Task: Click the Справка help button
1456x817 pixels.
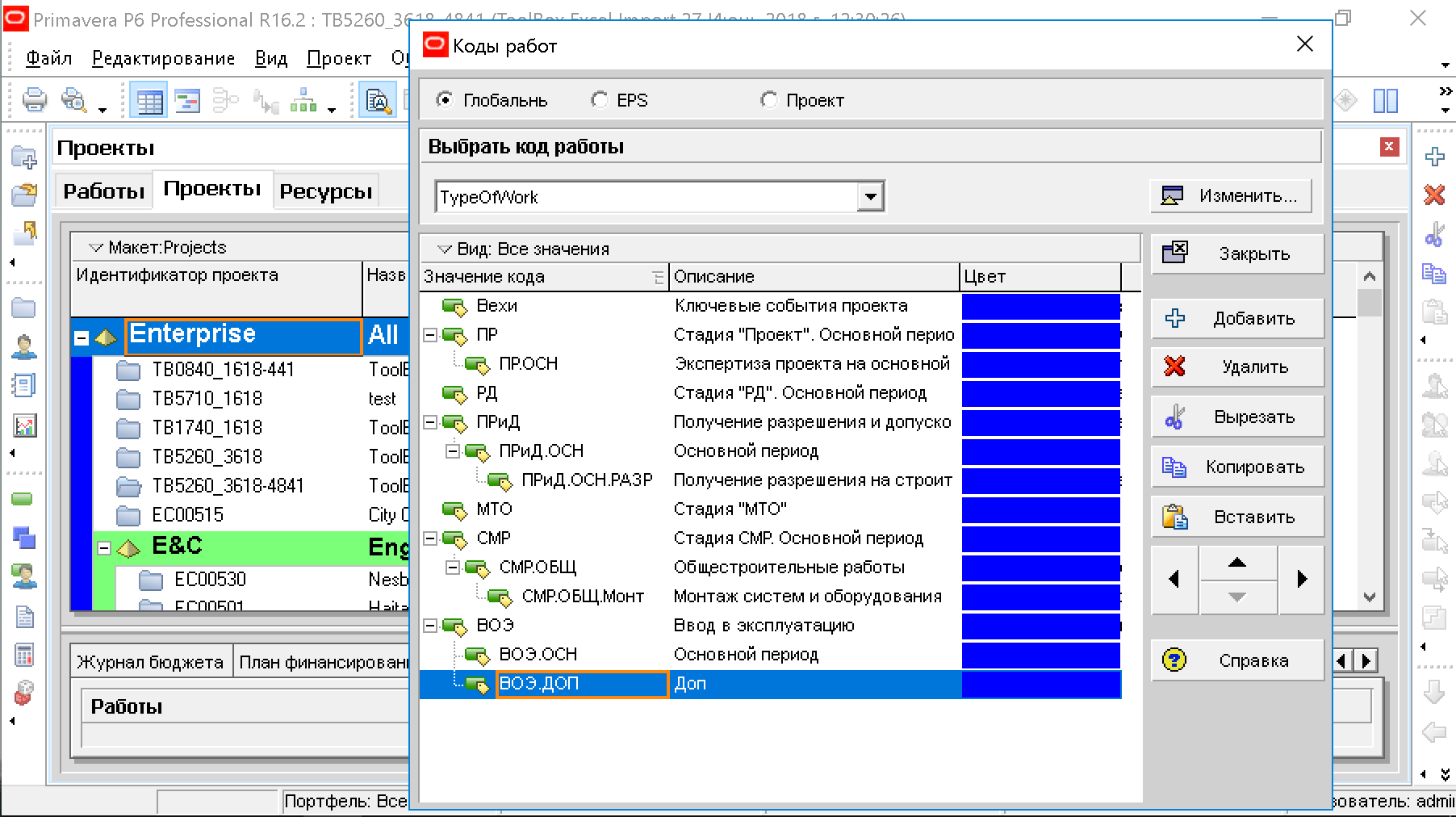Action: pyautogui.click(x=1237, y=660)
